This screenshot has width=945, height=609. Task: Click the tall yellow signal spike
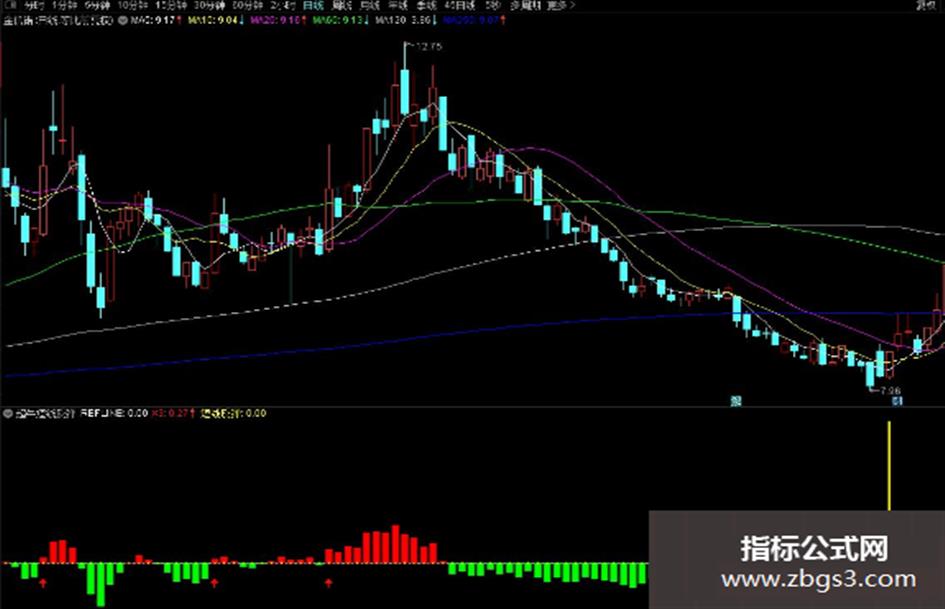pos(889,465)
